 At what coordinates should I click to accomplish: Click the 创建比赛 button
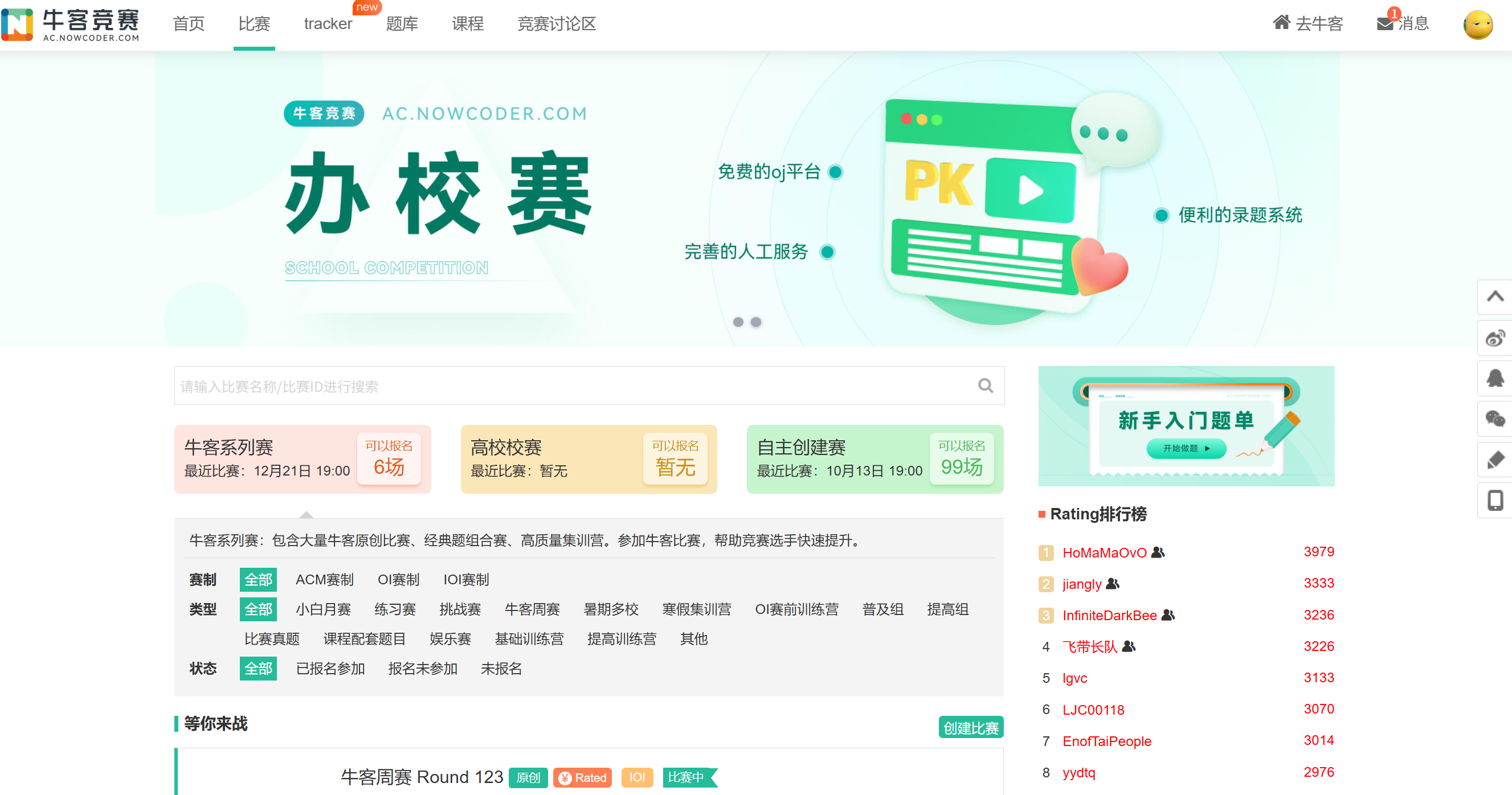pos(970,728)
